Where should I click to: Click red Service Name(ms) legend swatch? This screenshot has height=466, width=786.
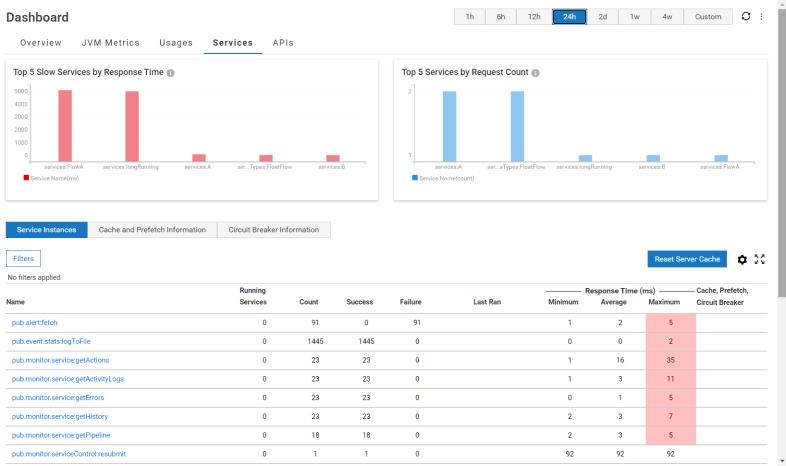click(25, 178)
